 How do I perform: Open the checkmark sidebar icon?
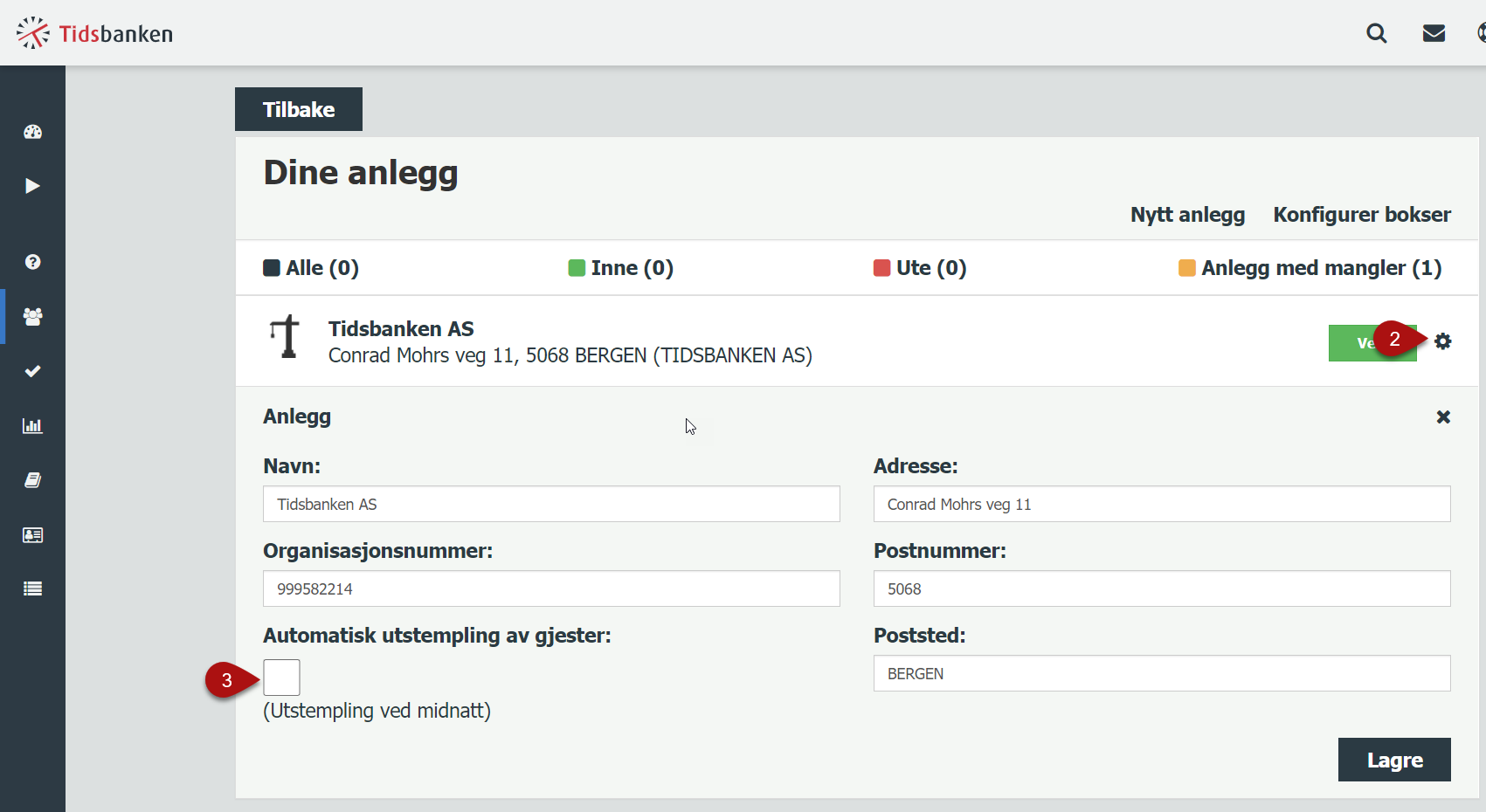[x=32, y=371]
